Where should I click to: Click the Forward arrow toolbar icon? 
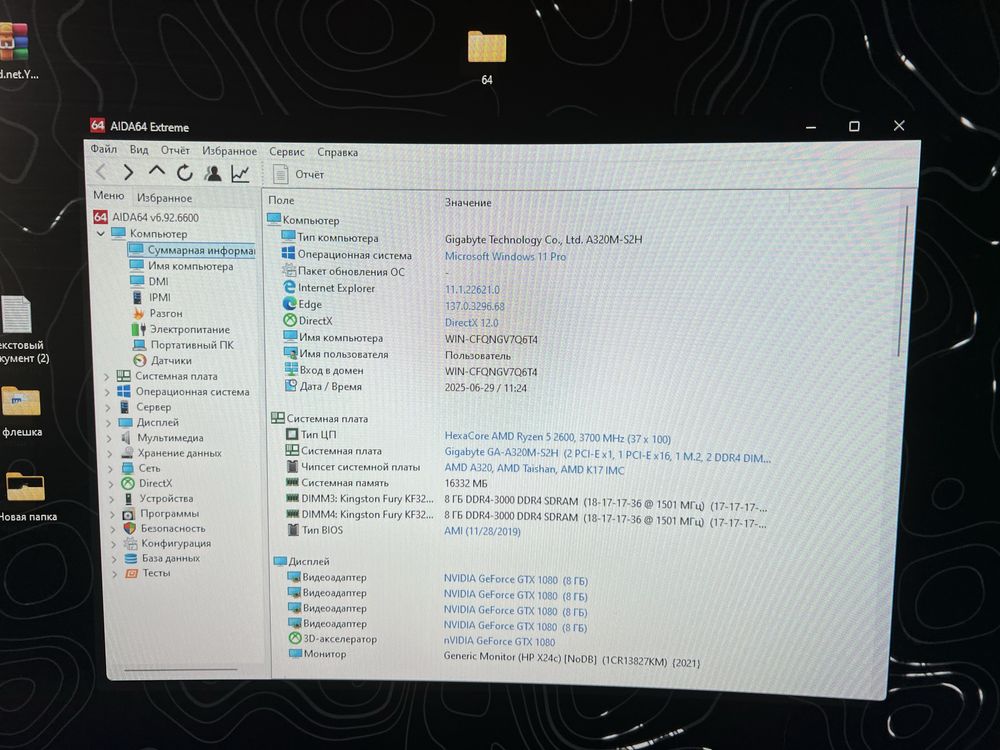128,172
